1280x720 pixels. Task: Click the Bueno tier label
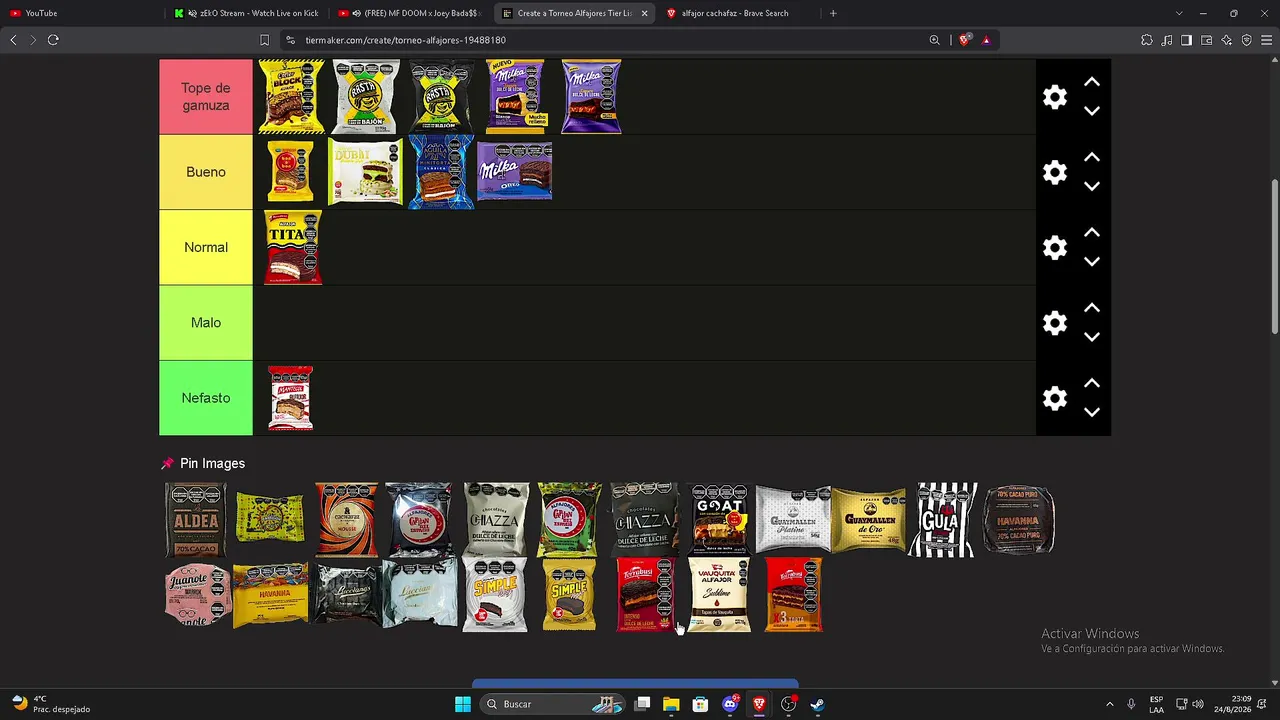point(206,172)
